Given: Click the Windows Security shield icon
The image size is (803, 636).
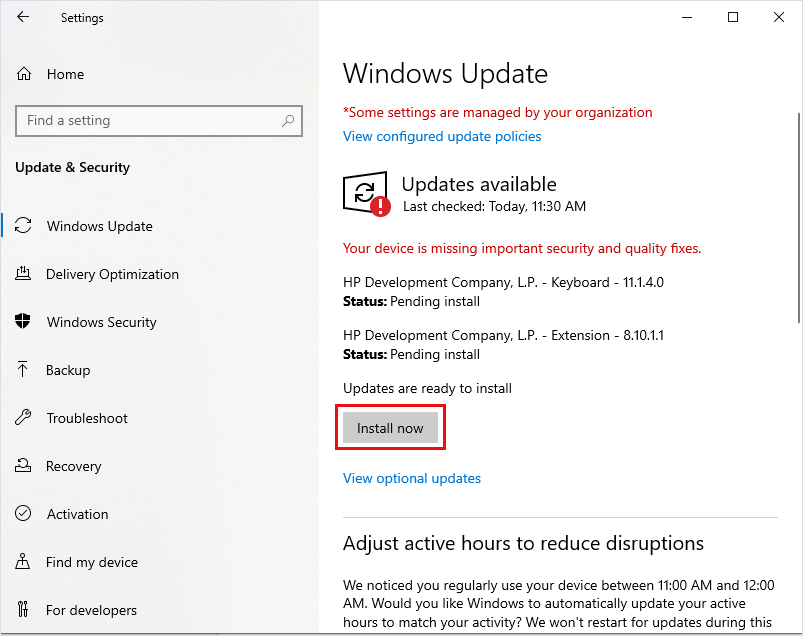Looking at the screenshot, I should pyautogui.click(x=23, y=321).
